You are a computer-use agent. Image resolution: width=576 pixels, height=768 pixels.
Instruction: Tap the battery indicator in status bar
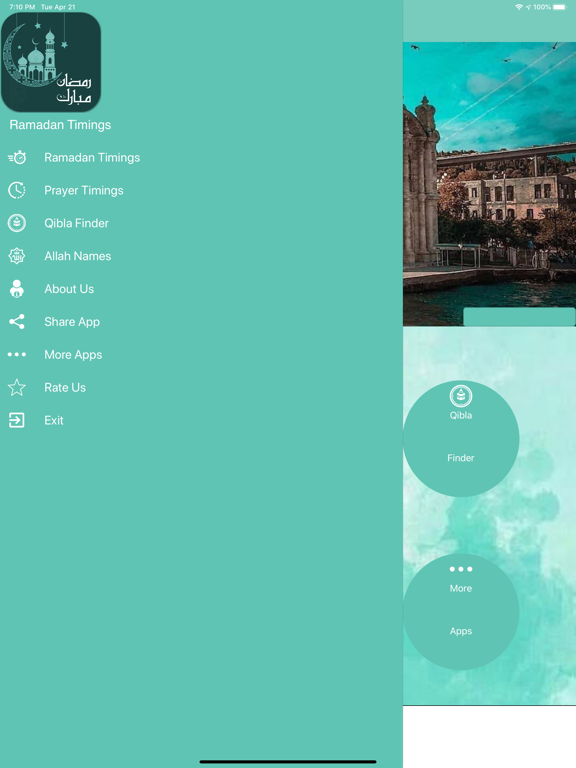pos(560,7)
